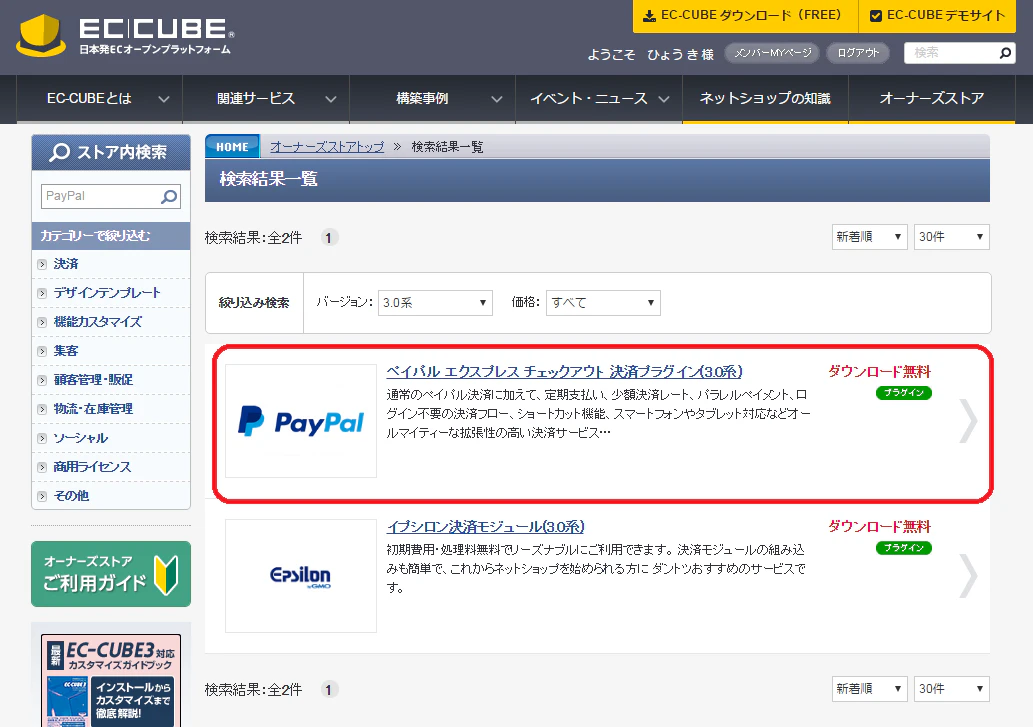The height and width of the screenshot is (727, 1033).
Task: Expand the EC-CUBEとは menu
Action: [99, 99]
